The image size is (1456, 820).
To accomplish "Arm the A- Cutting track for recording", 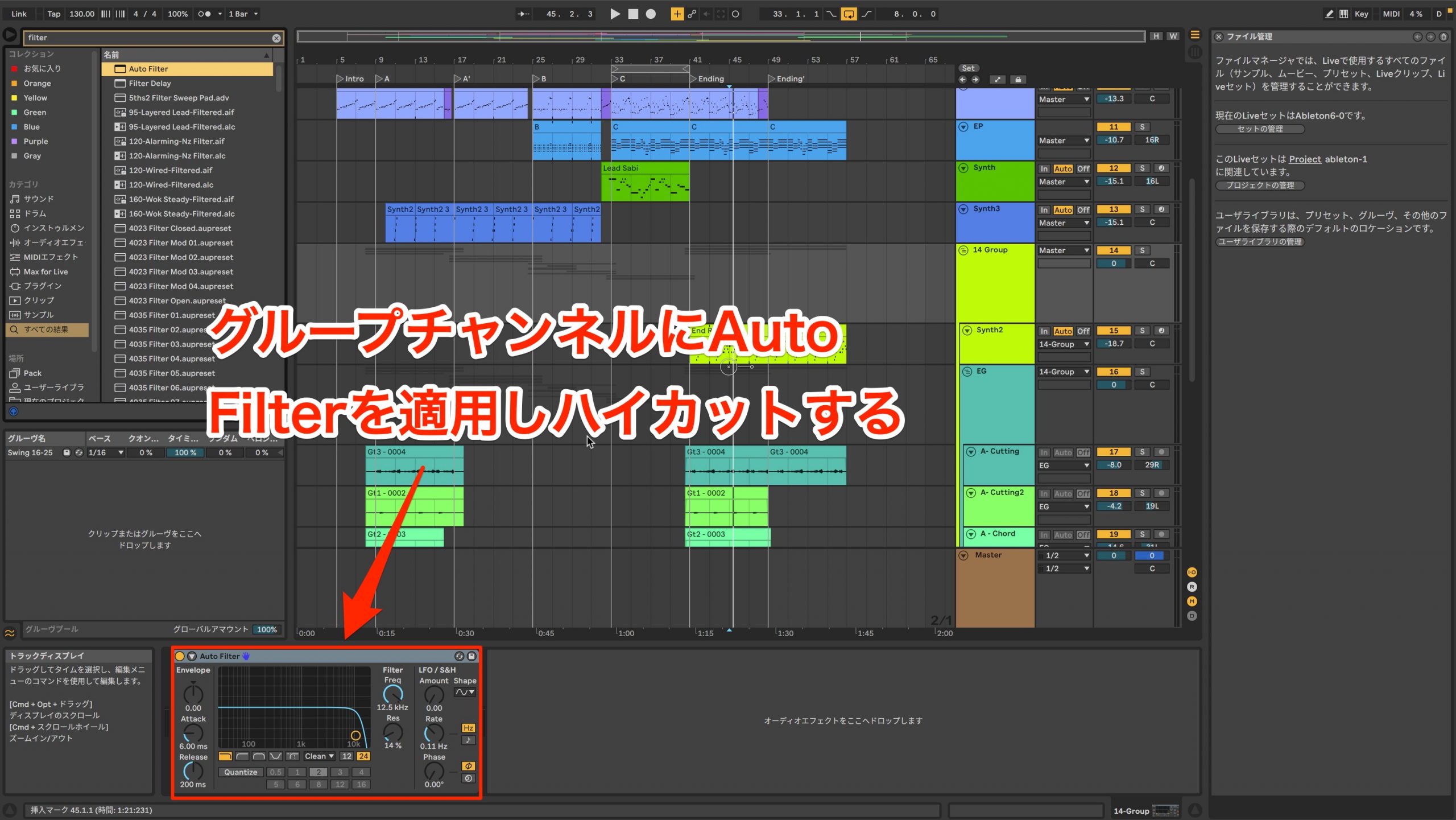I will click(1161, 452).
